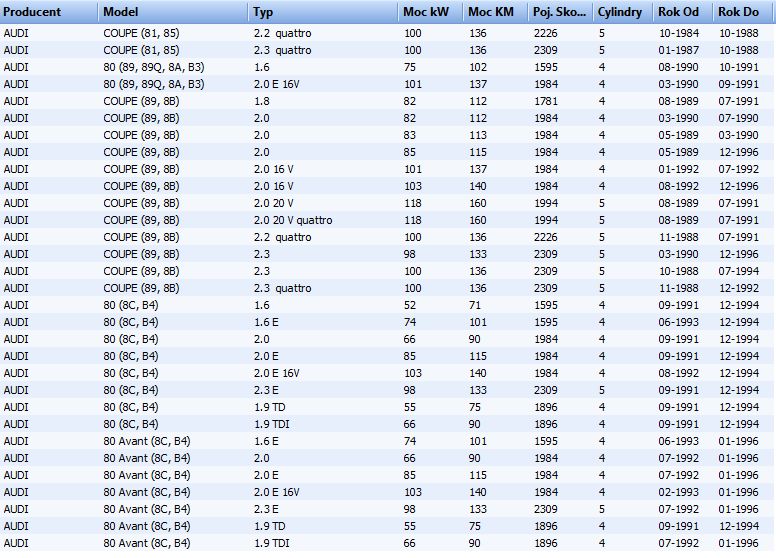Select '2.2 quattro' type in the 10-1984 row

click(283, 33)
